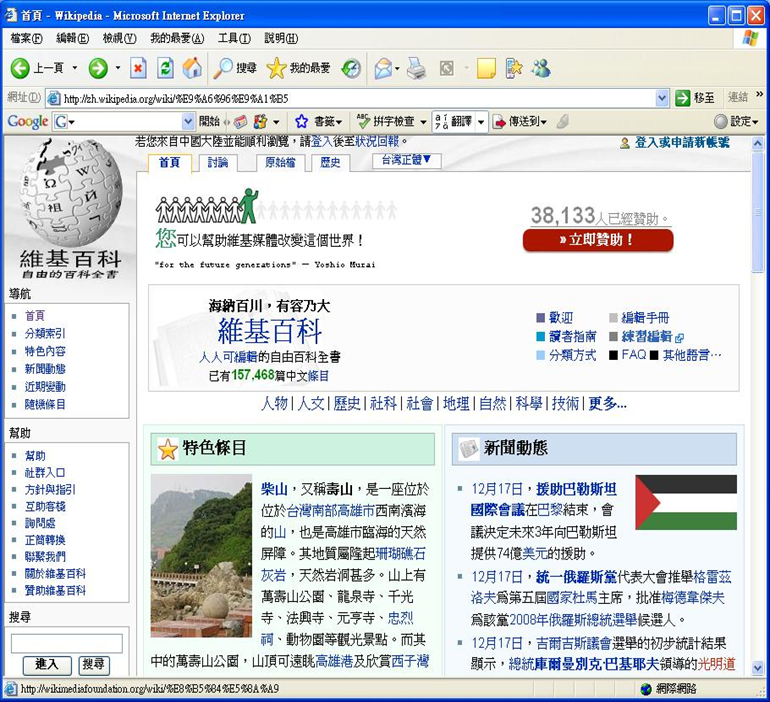The width and height of the screenshot is (770, 702).
Task: Expand the 翻譯 dropdown arrow
Action: 481,122
